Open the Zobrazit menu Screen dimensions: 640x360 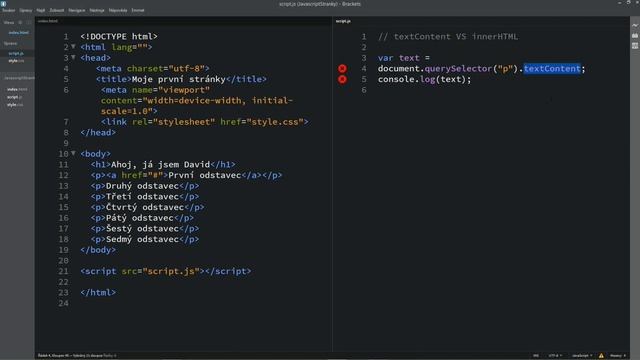(57, 11)
